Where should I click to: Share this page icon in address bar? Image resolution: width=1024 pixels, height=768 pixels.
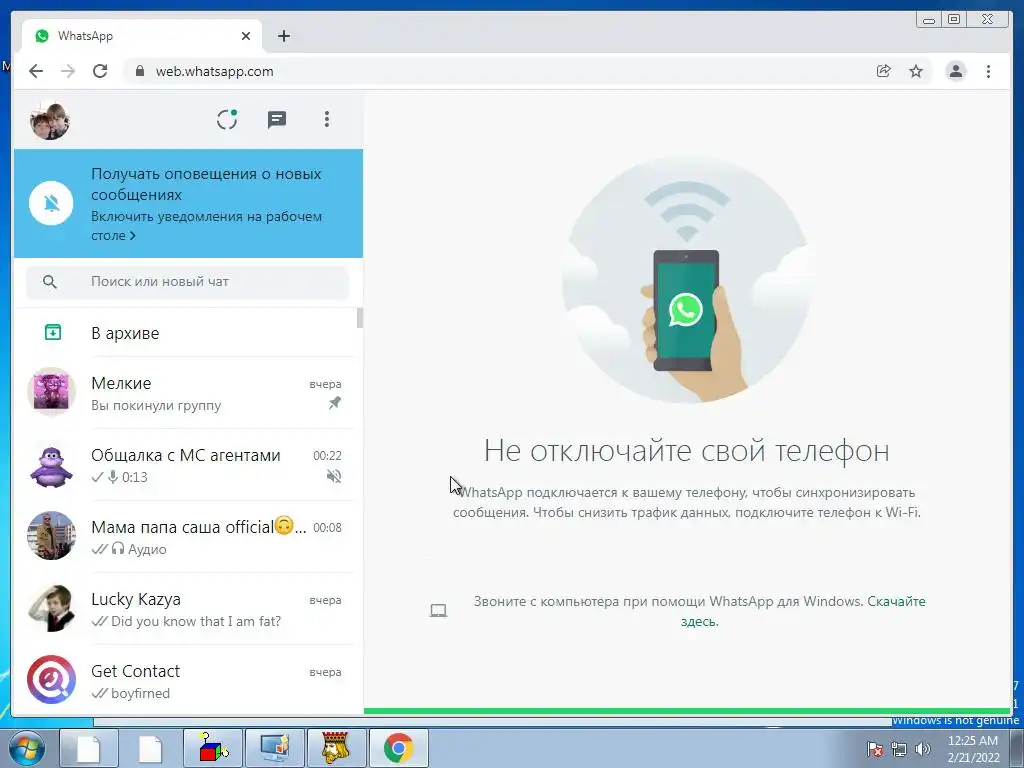click(x=884, y=71)
